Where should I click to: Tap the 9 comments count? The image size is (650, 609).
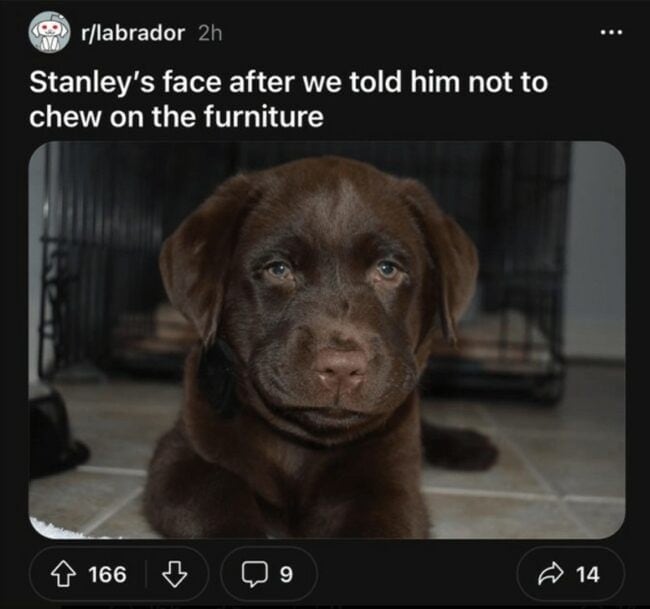[286, 575]
